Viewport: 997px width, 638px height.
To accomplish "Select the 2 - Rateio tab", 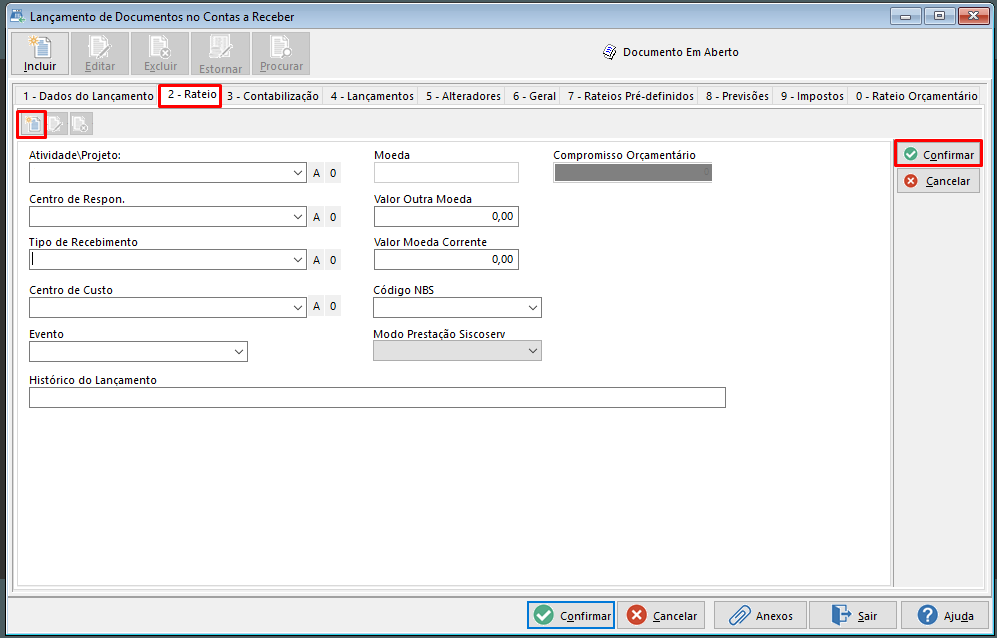I will click(x=192, y=95).
